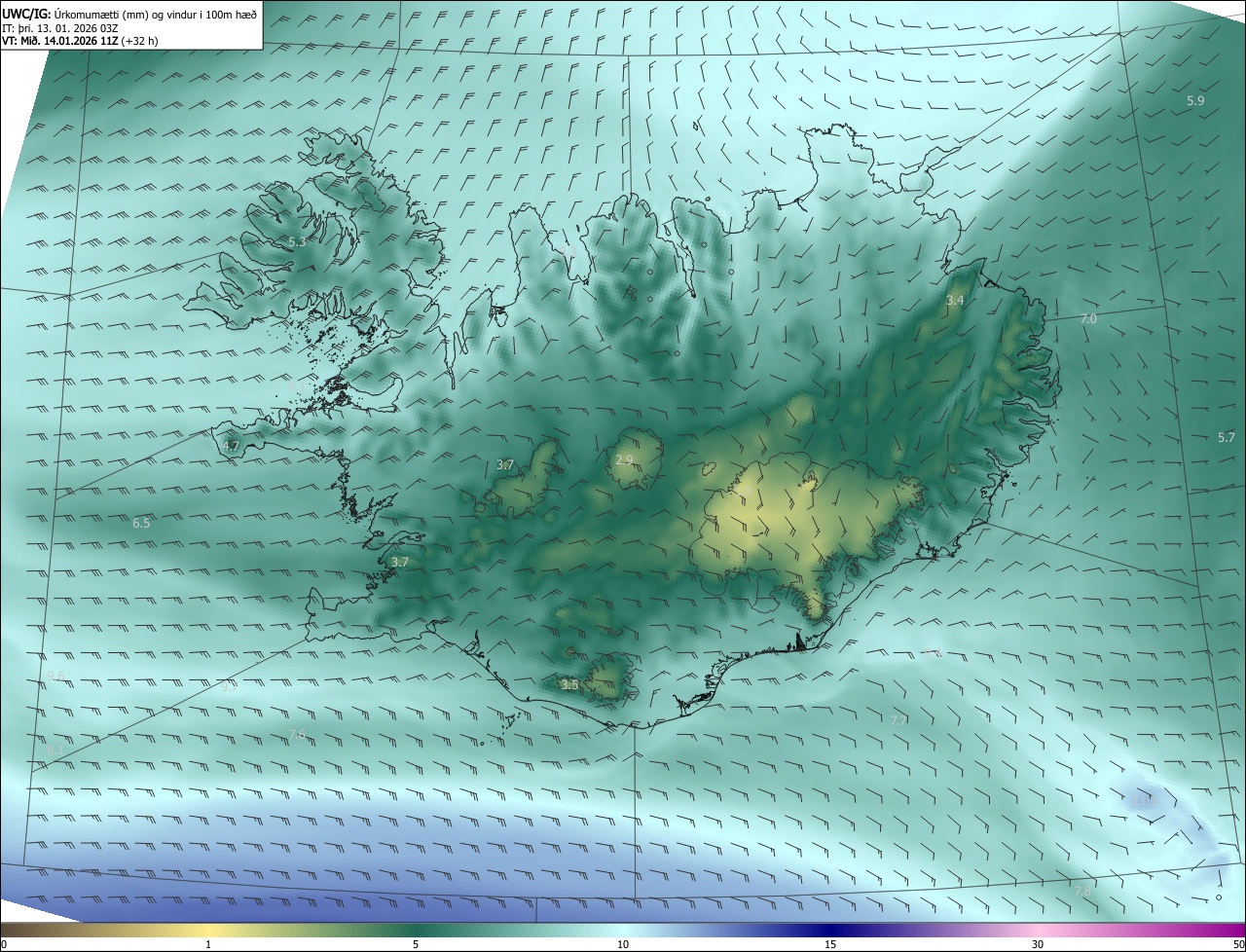1246x952 pixels.
Task: Click the 5.9 value label on the map
Action: click(1195, 101)
